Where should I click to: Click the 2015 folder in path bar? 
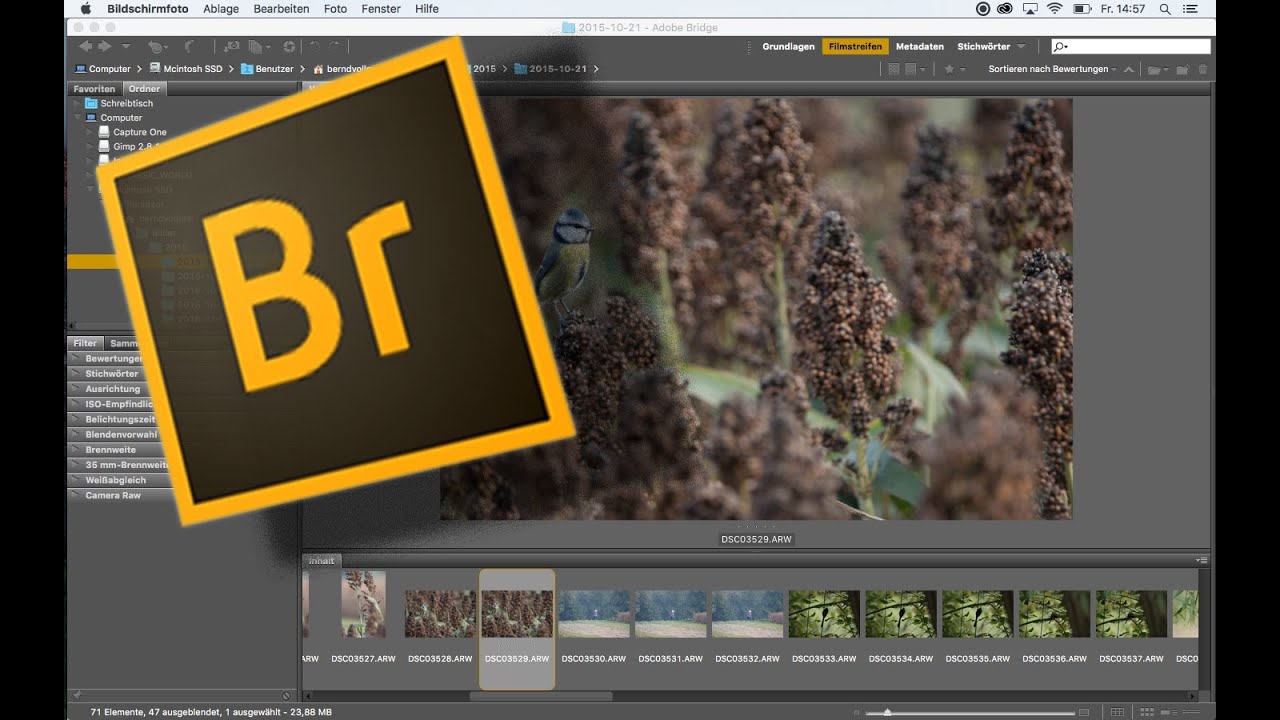point(484,69)
